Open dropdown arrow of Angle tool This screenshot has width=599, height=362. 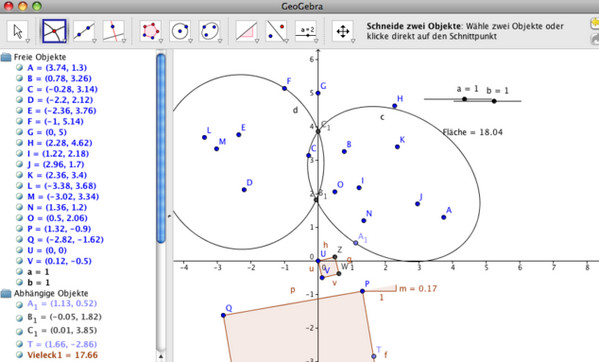[x=256, y=40]
